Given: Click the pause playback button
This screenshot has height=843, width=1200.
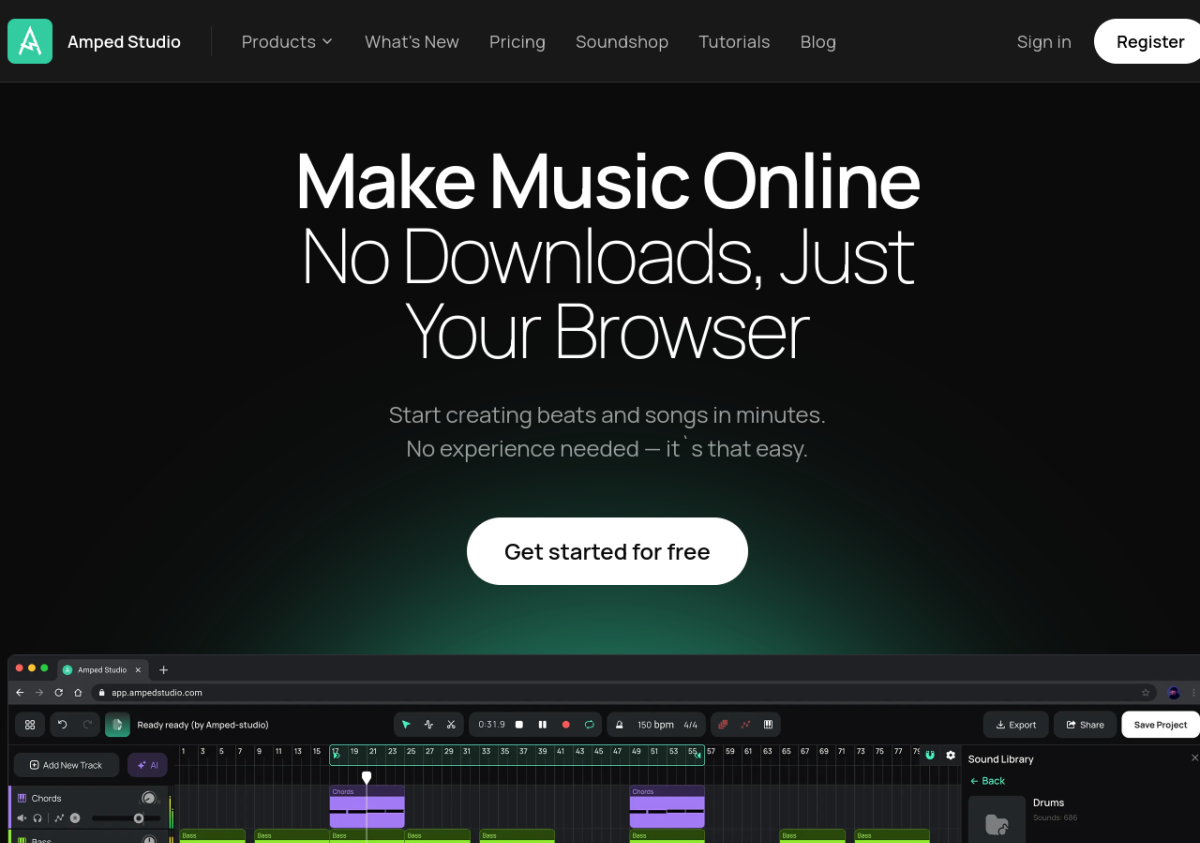Looking at the screenshot, I should 543,725.
